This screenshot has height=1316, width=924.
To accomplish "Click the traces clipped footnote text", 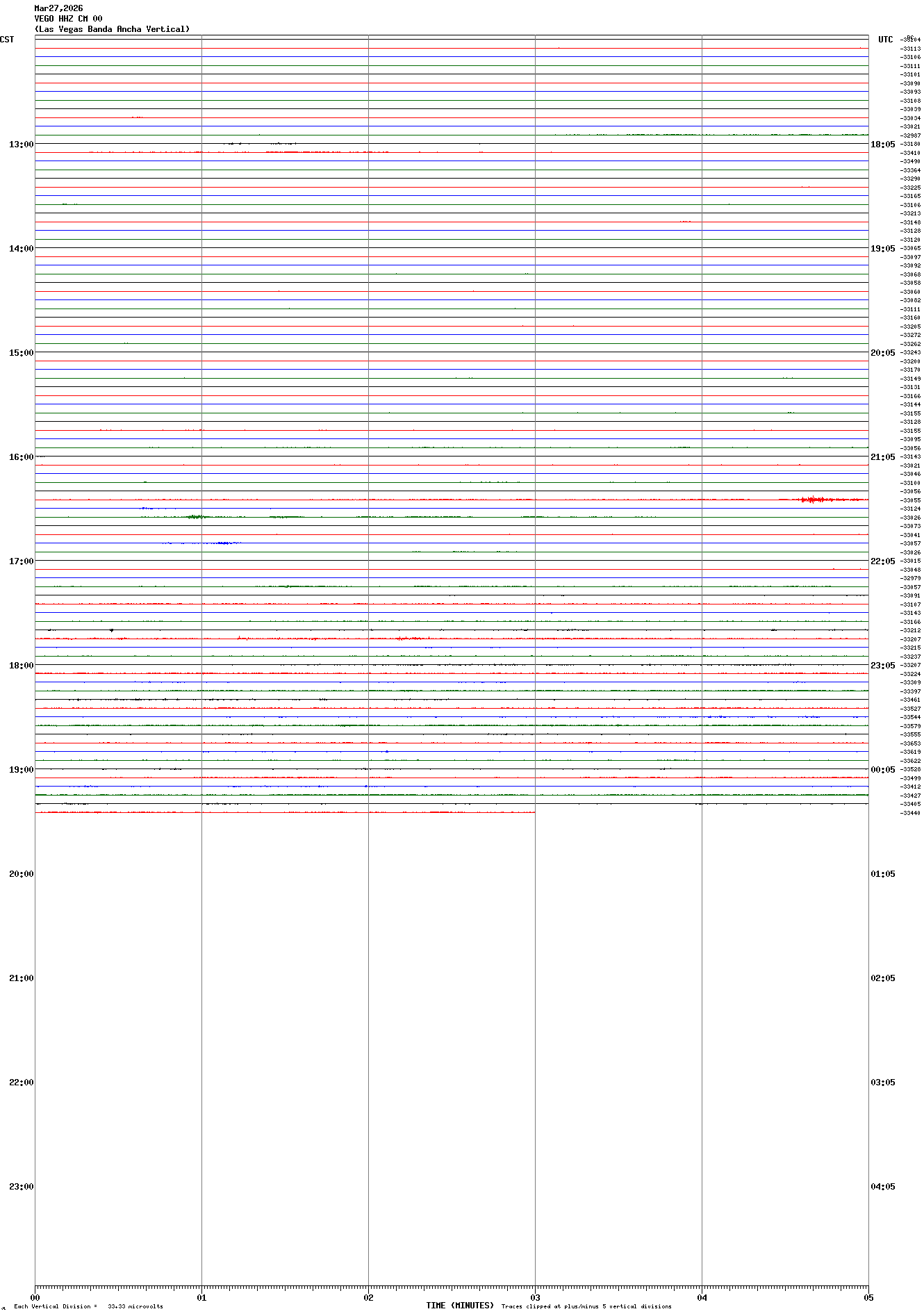I will 586,1306.
